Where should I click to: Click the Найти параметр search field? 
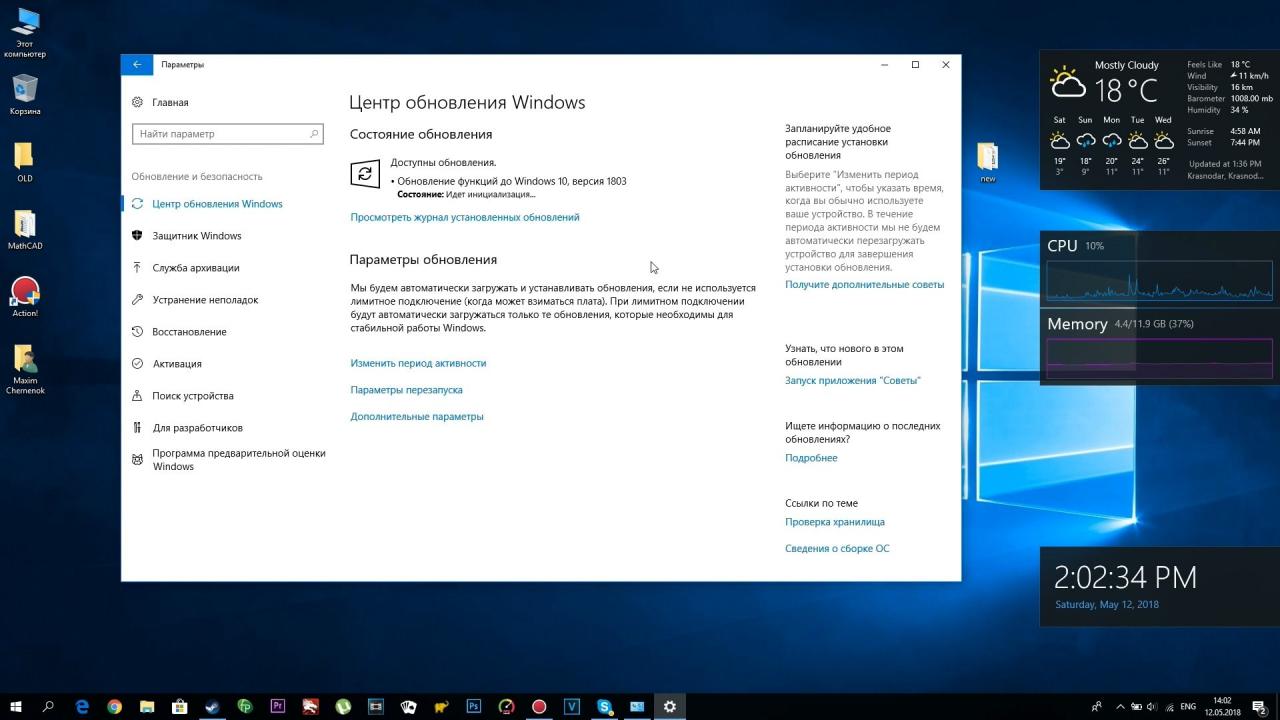tap(228, 134)
